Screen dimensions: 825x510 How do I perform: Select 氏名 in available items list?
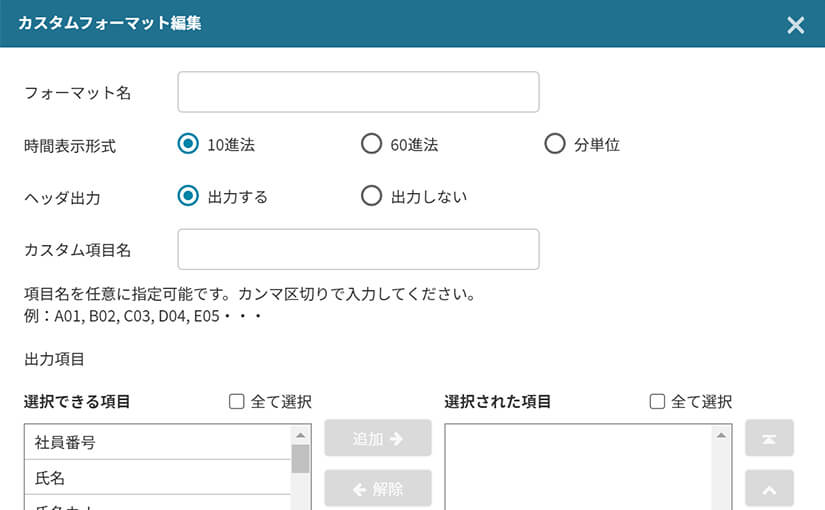158,477
